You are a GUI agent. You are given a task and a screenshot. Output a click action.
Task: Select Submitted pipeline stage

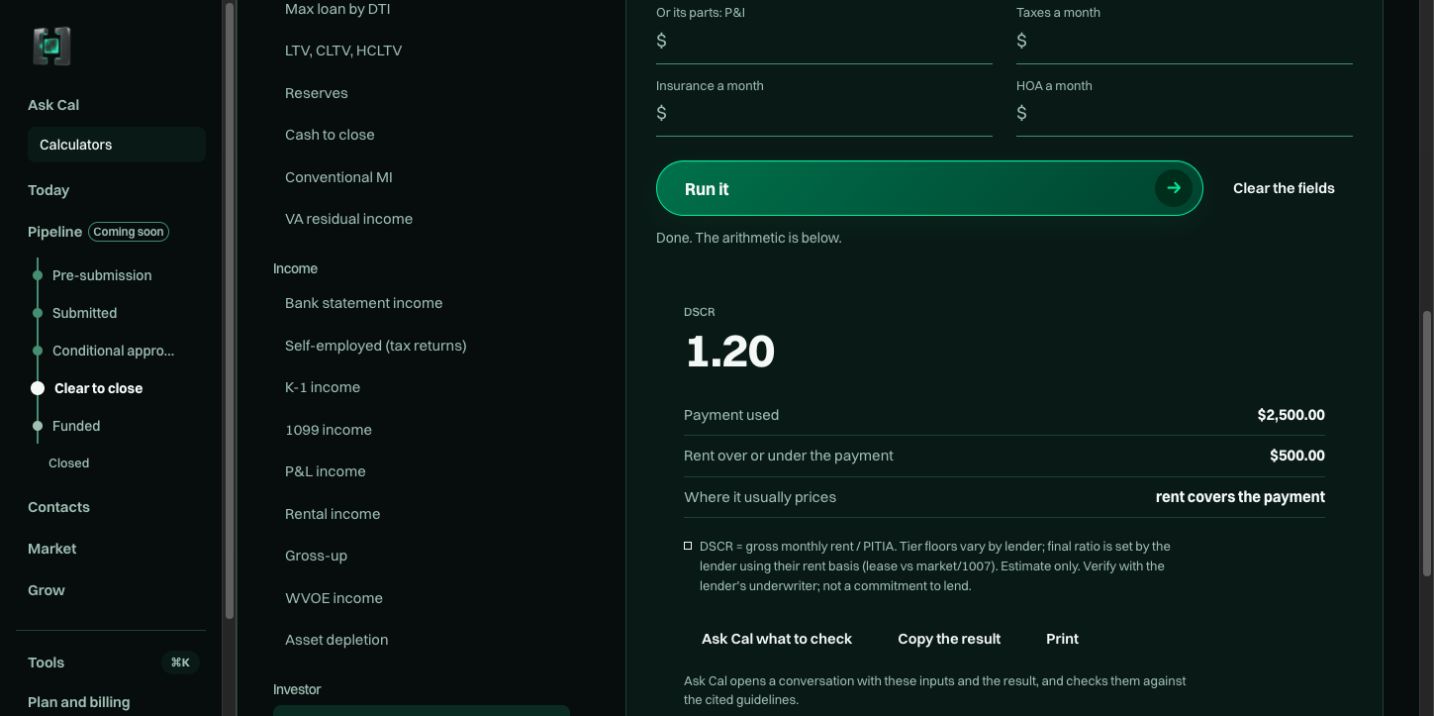(x=85, y=313)
